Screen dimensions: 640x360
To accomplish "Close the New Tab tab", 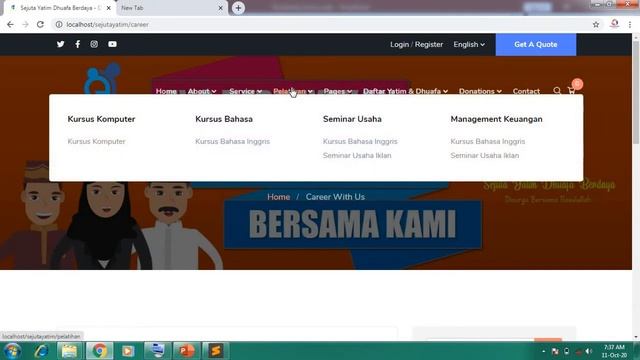I will [220, 8].
